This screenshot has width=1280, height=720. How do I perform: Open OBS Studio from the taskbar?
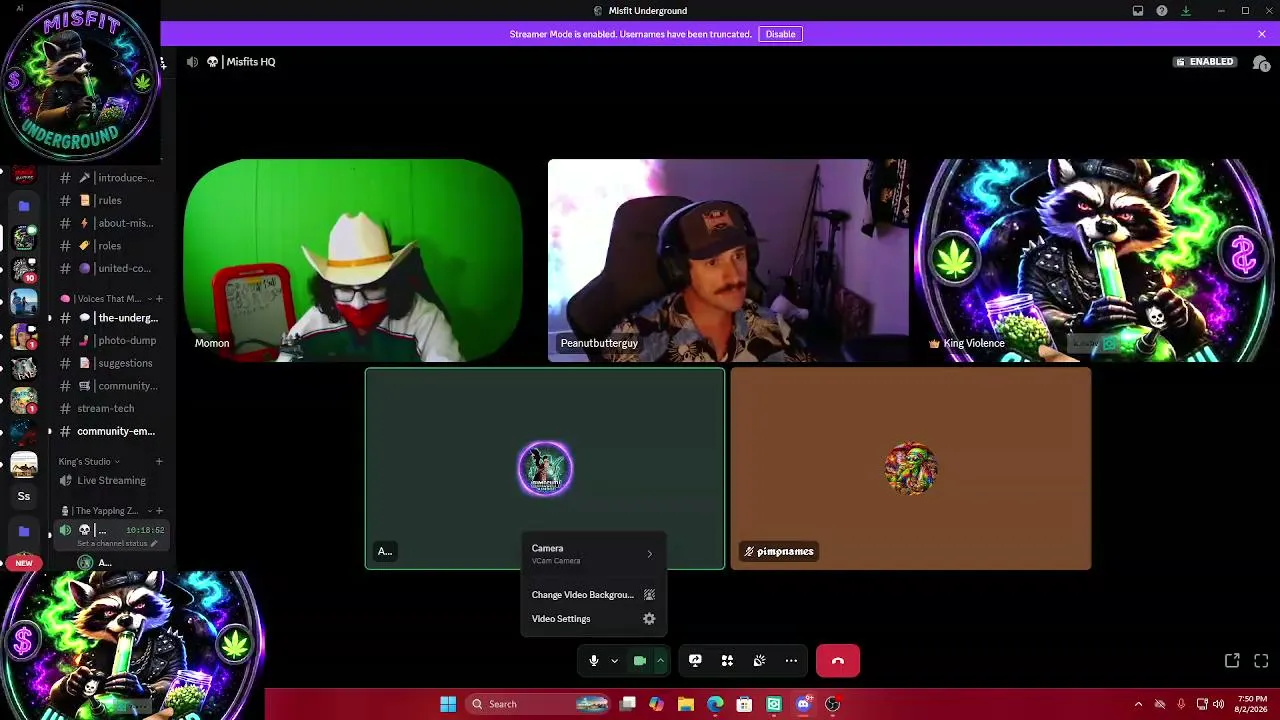pos(832,704)
